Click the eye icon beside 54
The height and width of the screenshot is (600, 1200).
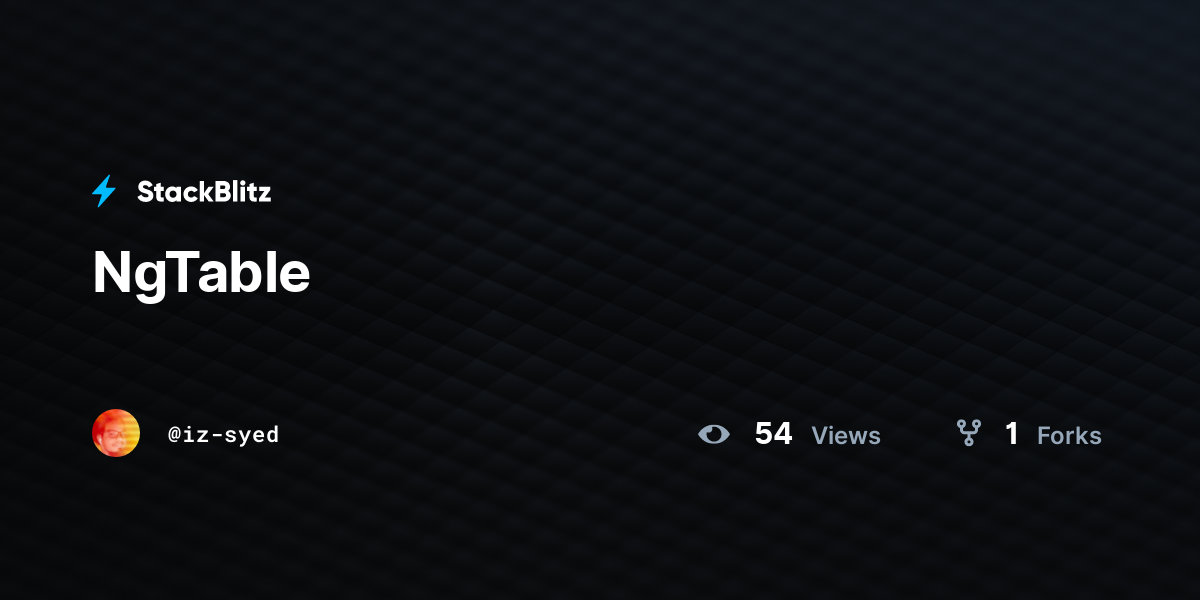[714, 434]
